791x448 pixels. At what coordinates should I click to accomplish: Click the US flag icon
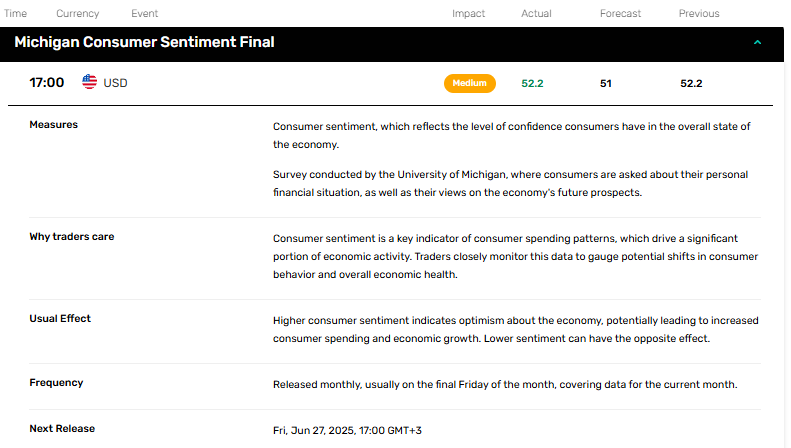(x=89, y=82)
